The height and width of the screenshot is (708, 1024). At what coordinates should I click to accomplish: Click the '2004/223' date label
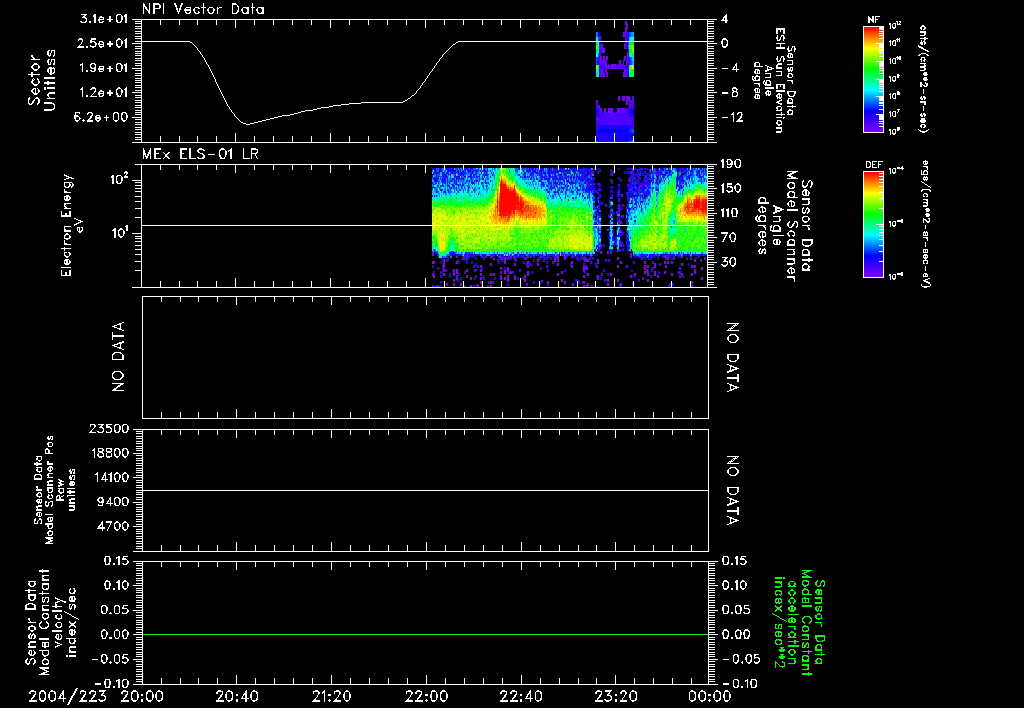point(67,697)
